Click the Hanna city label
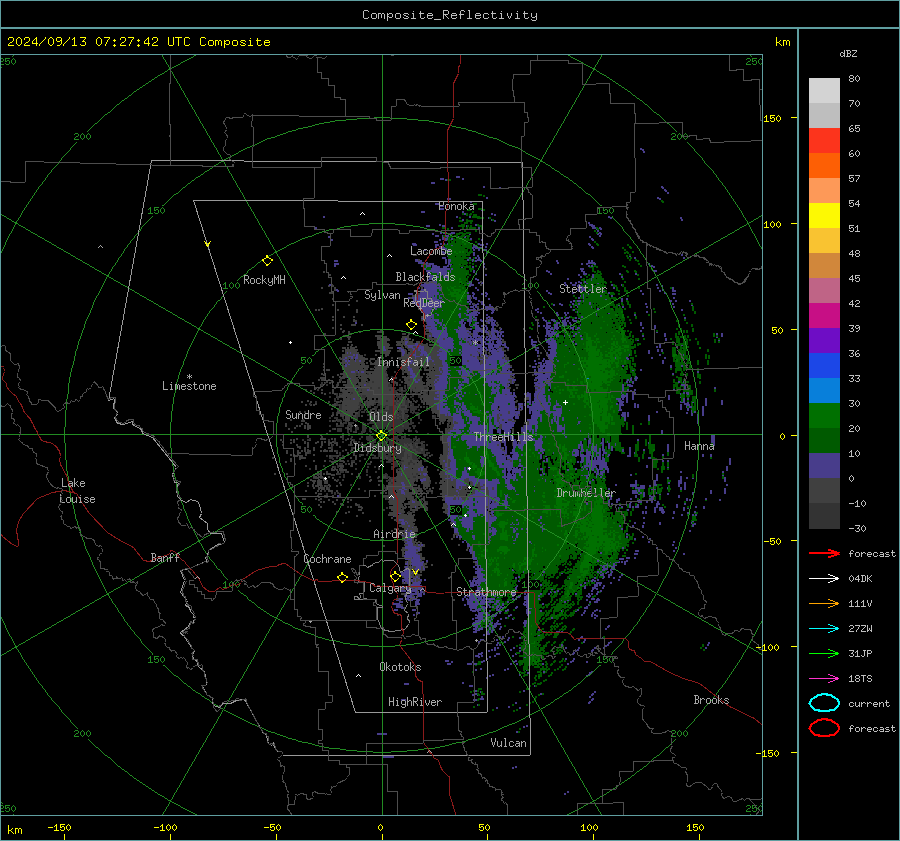Image resolution: width=900 pixels, height=841 pixels. [x=699, y=445]
